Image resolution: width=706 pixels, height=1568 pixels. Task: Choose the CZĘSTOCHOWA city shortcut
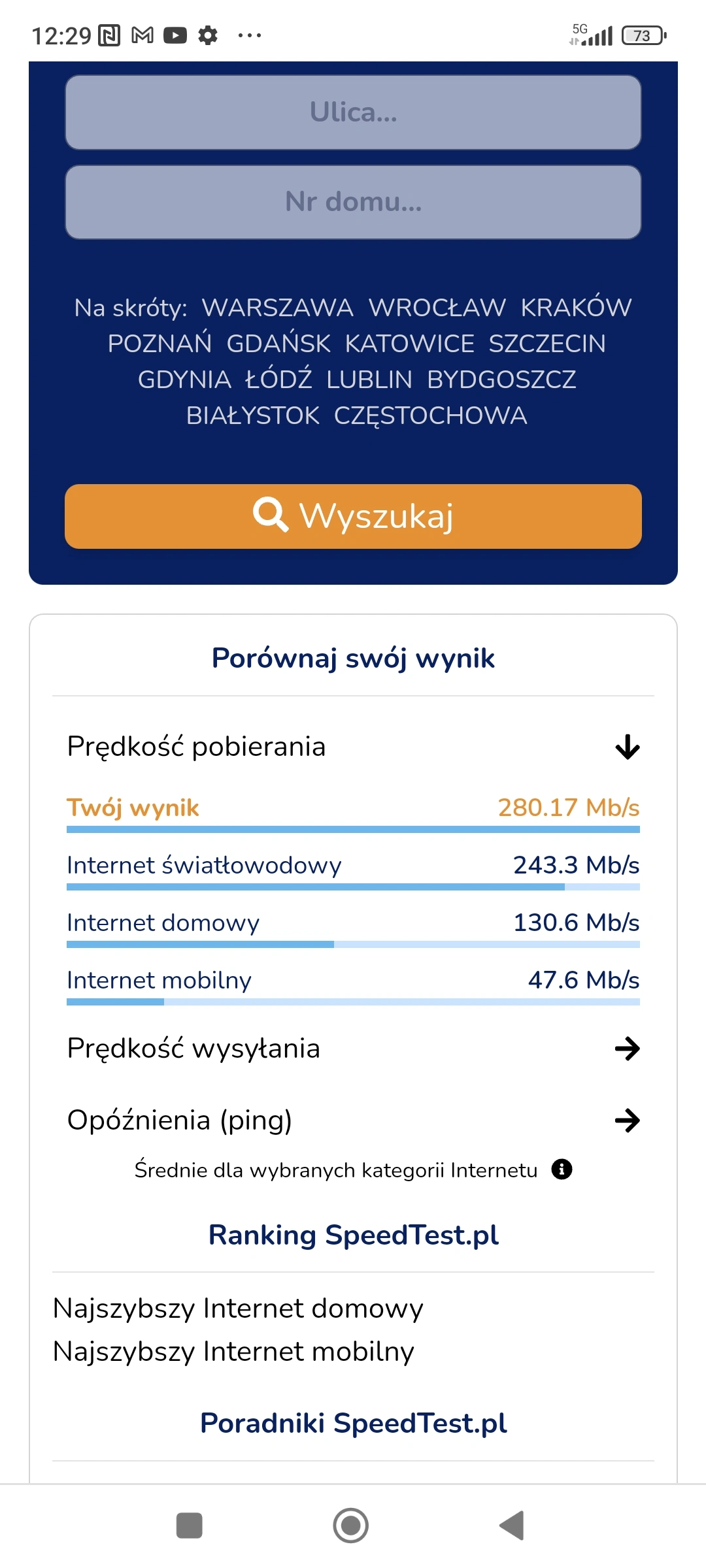pyautogui.click(x=430, y=416)
